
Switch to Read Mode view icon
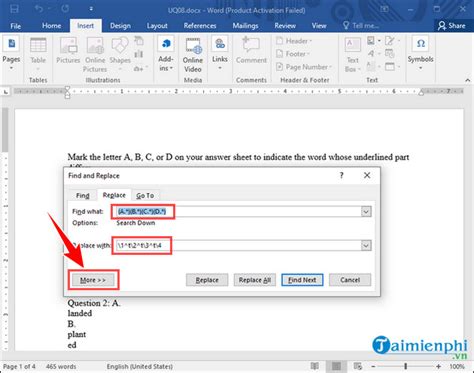[x=314, y=366]
